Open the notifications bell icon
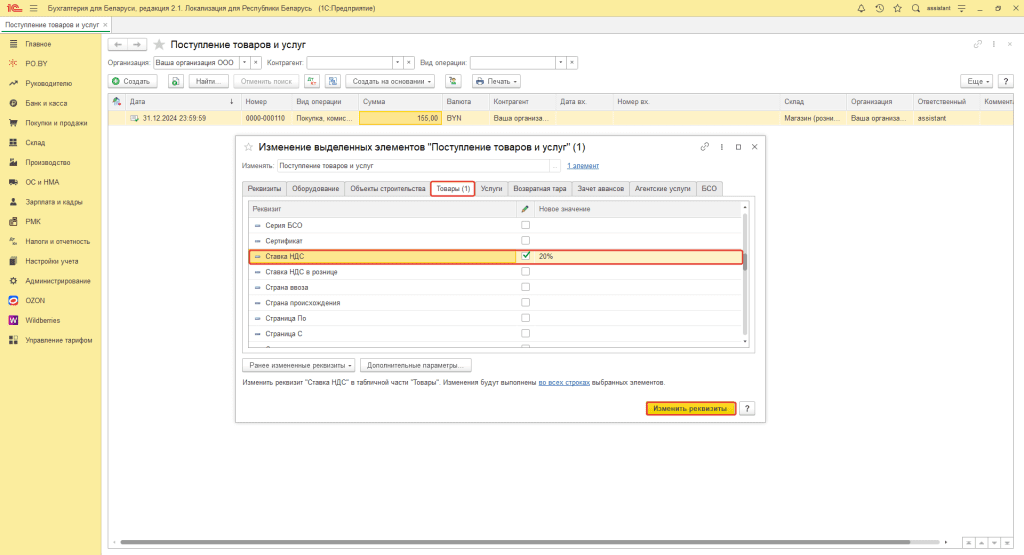Image resolution: width=1024 pixels, height=555 pixels. [862, 8]
